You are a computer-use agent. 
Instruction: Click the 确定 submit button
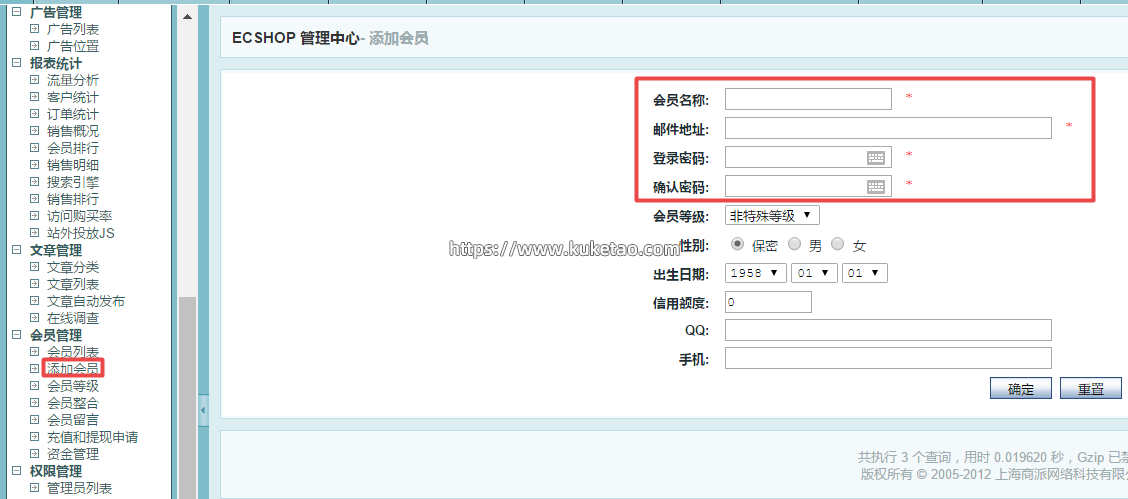[1021, 388]
